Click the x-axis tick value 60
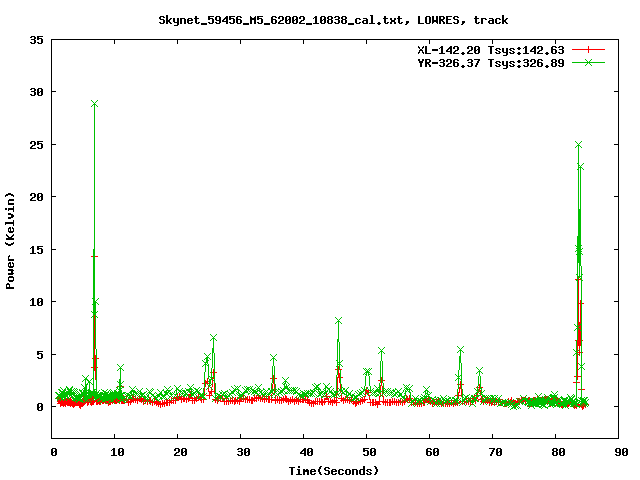 click(x=432, y=452)
